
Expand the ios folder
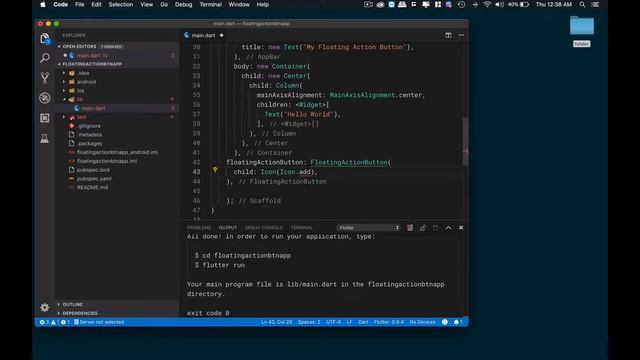64,91
